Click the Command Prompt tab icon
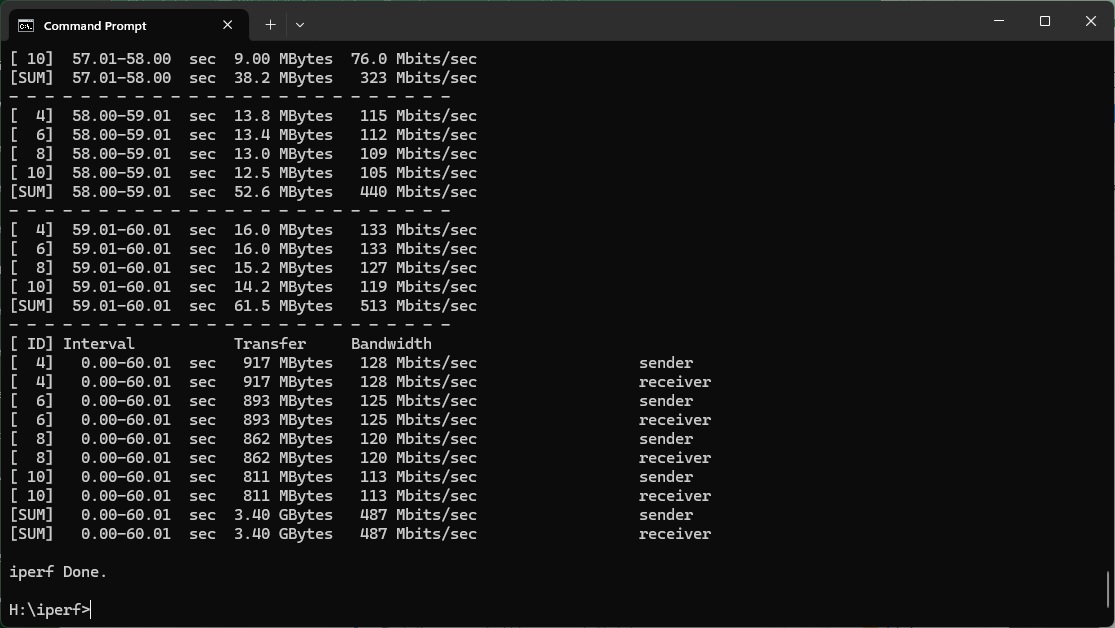The width and height of the screenshot is (1115, 628). click(x=26, y=26)
